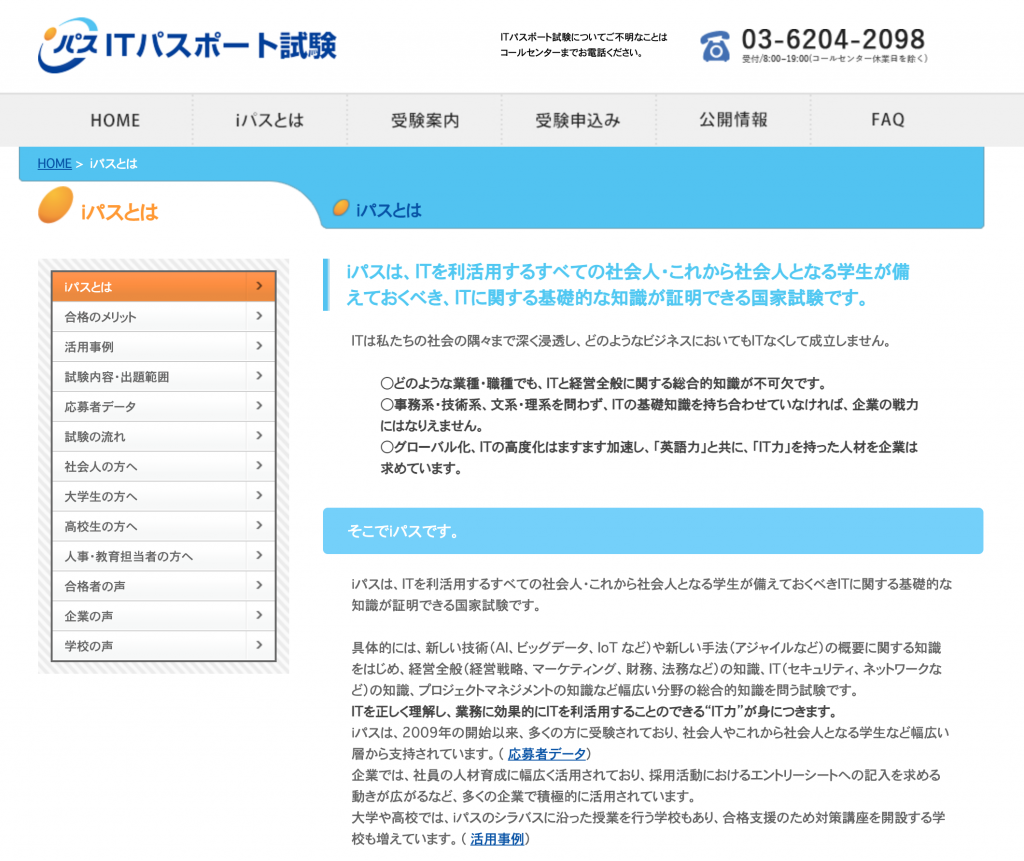
Task: Open 合格のメリット in the sidebar menu
Action: (164, 316)
